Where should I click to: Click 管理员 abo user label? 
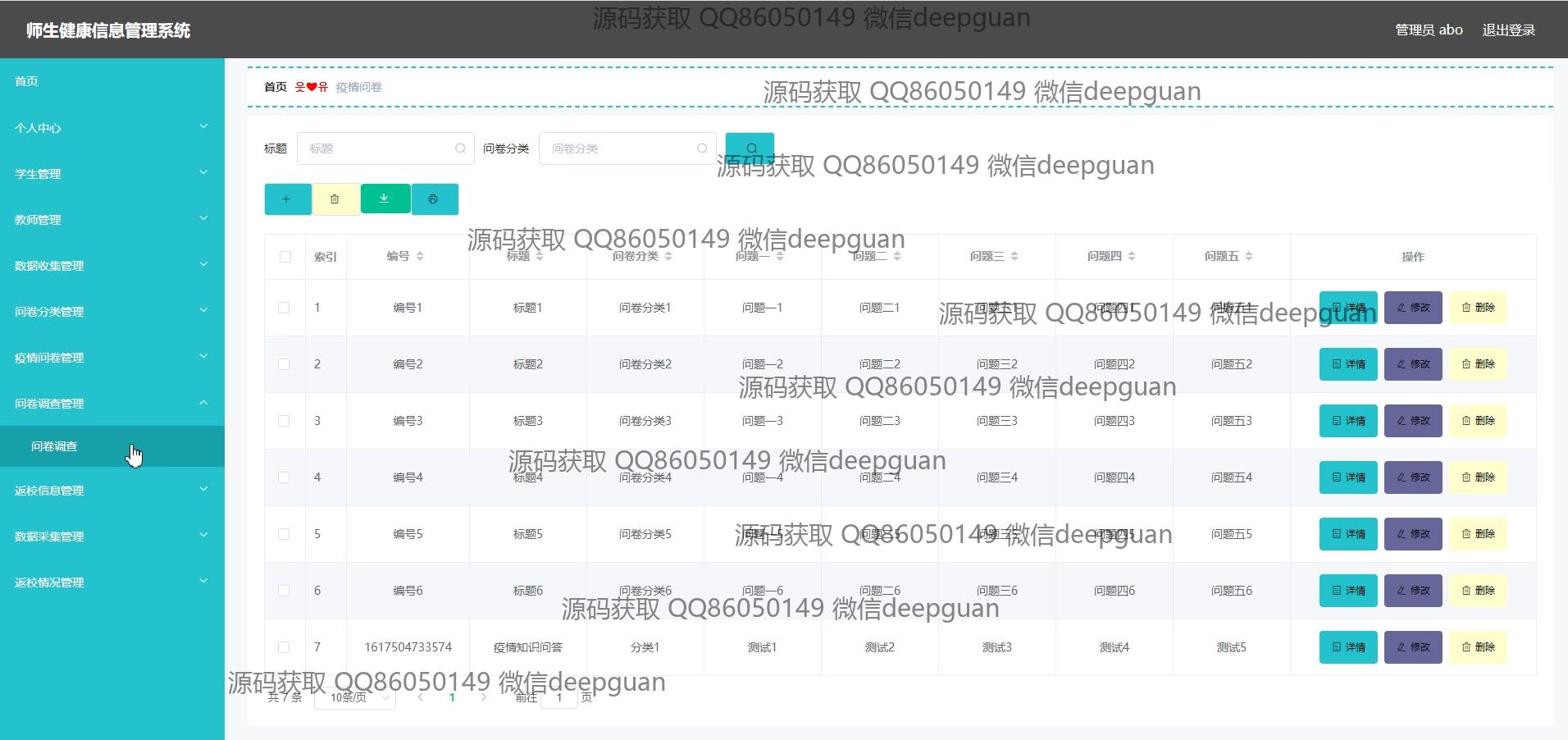[x=1429, y=30]
